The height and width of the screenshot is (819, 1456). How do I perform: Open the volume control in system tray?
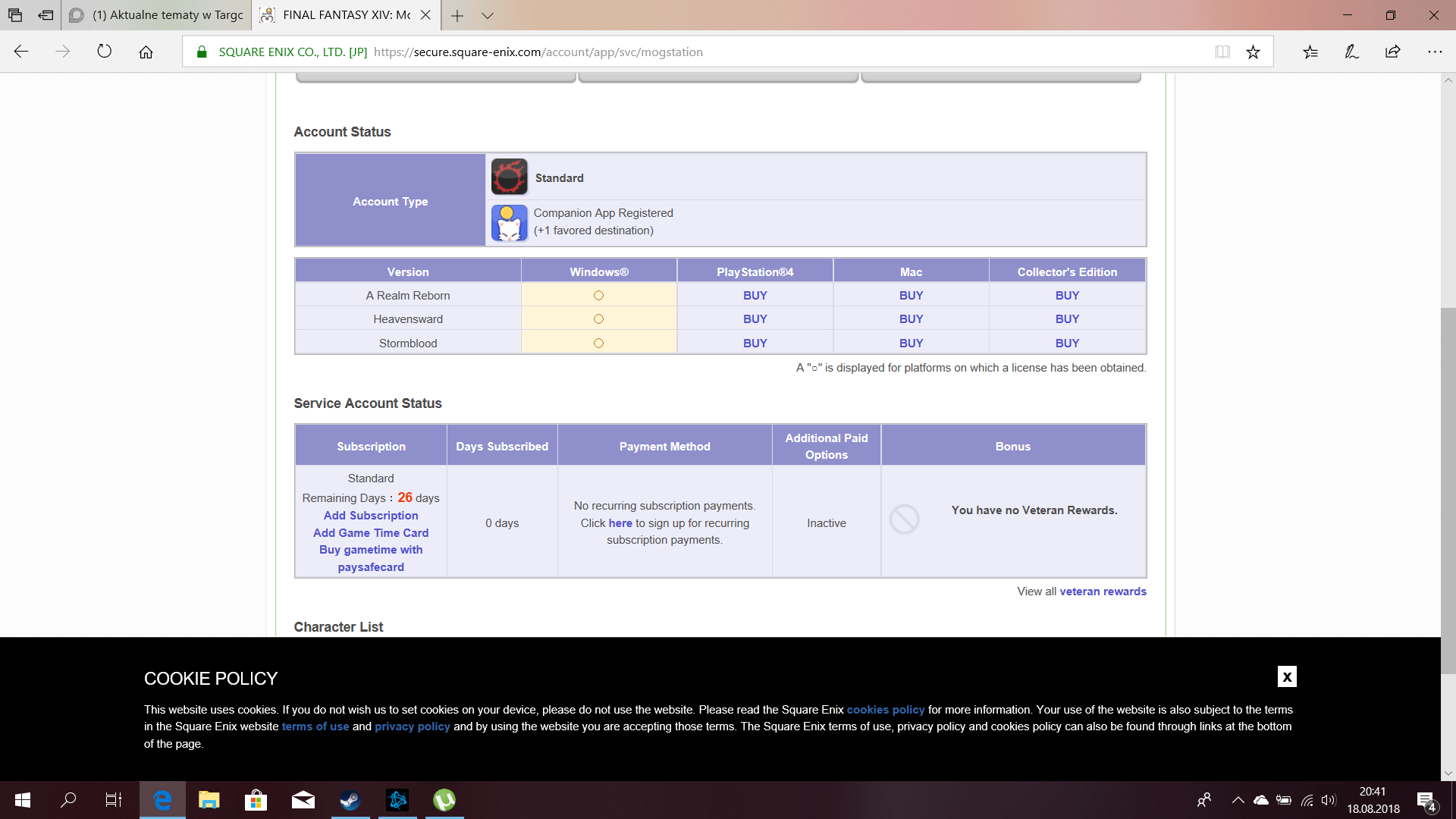(x=1328, y=800)
